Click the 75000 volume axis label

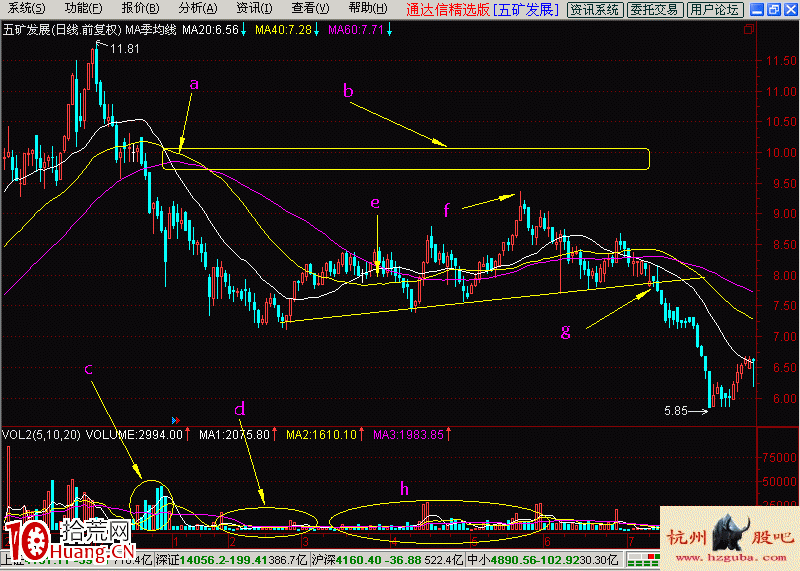(779, 458)
